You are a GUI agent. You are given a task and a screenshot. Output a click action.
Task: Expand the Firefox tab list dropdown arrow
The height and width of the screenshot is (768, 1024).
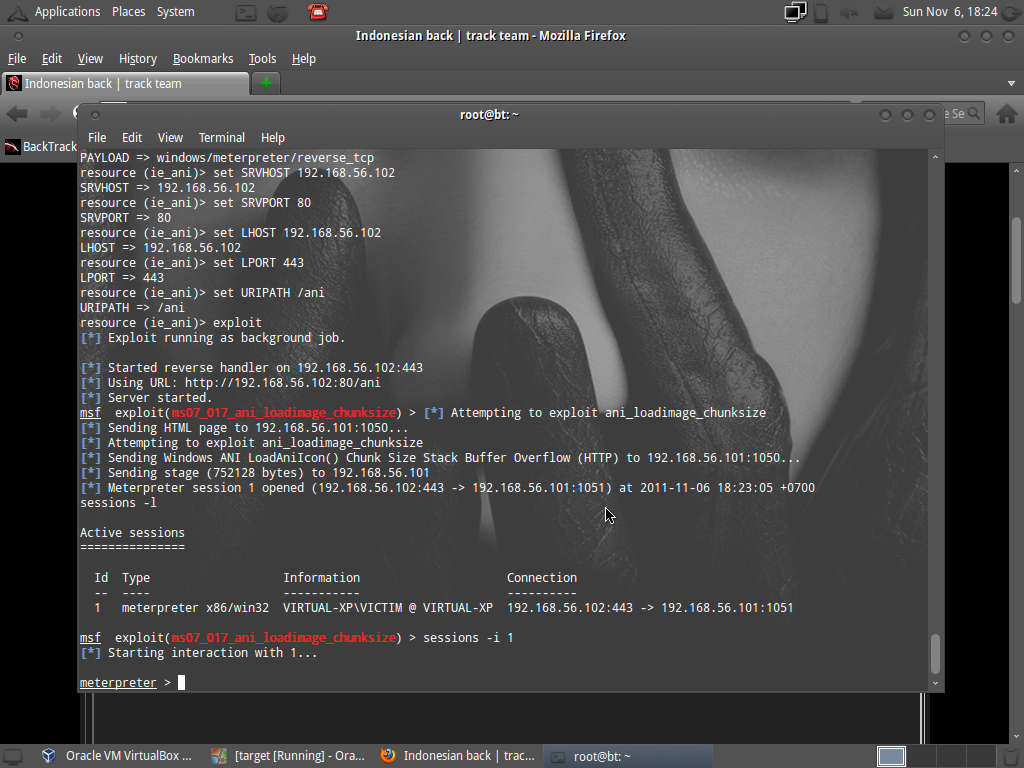point(1011,84)
